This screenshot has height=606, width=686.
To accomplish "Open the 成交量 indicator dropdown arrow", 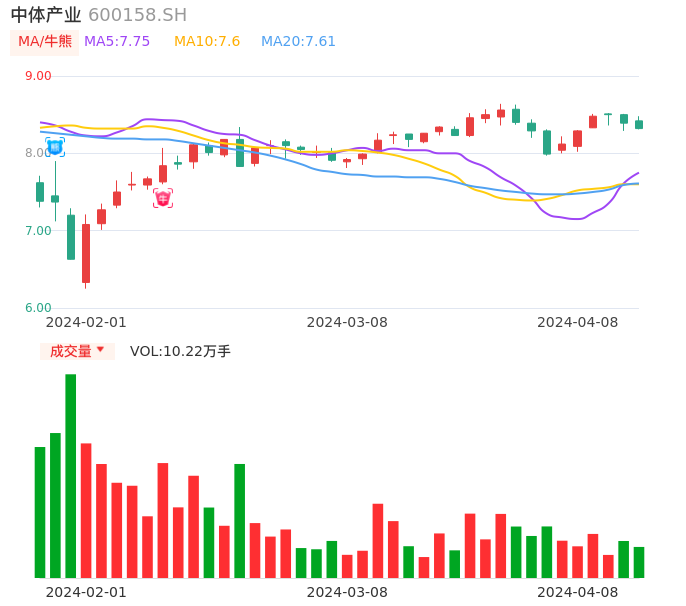I will tap(100, 350).
